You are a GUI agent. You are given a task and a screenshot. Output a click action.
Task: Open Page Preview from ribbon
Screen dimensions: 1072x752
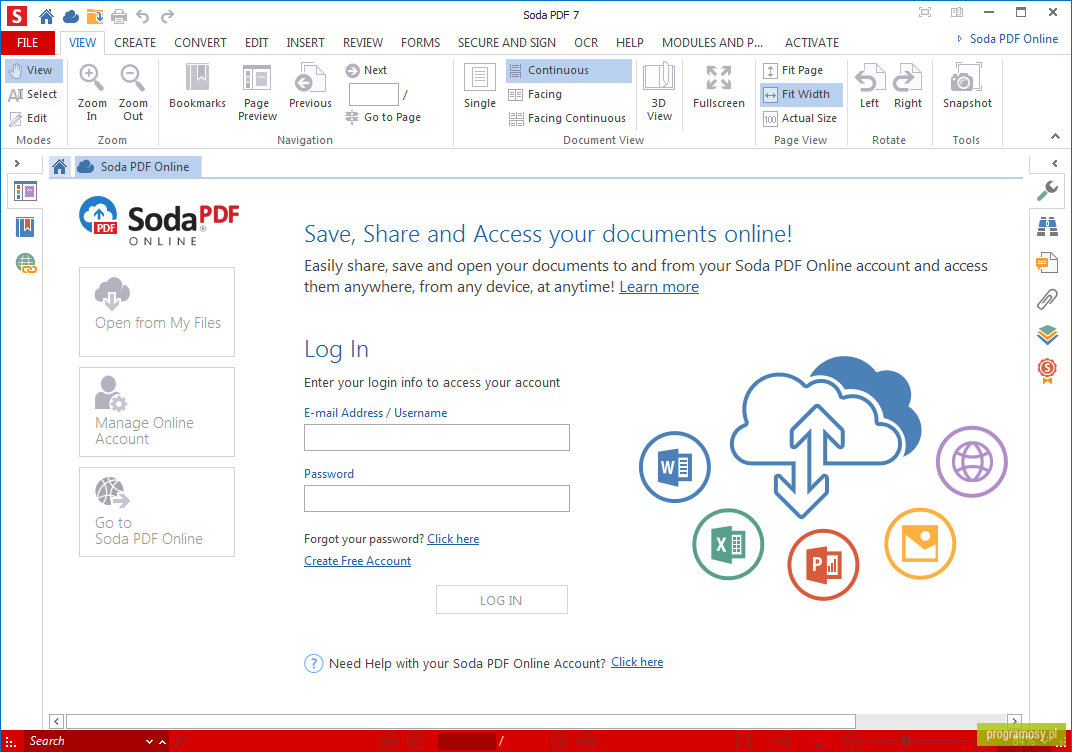(x=257, y=92)
